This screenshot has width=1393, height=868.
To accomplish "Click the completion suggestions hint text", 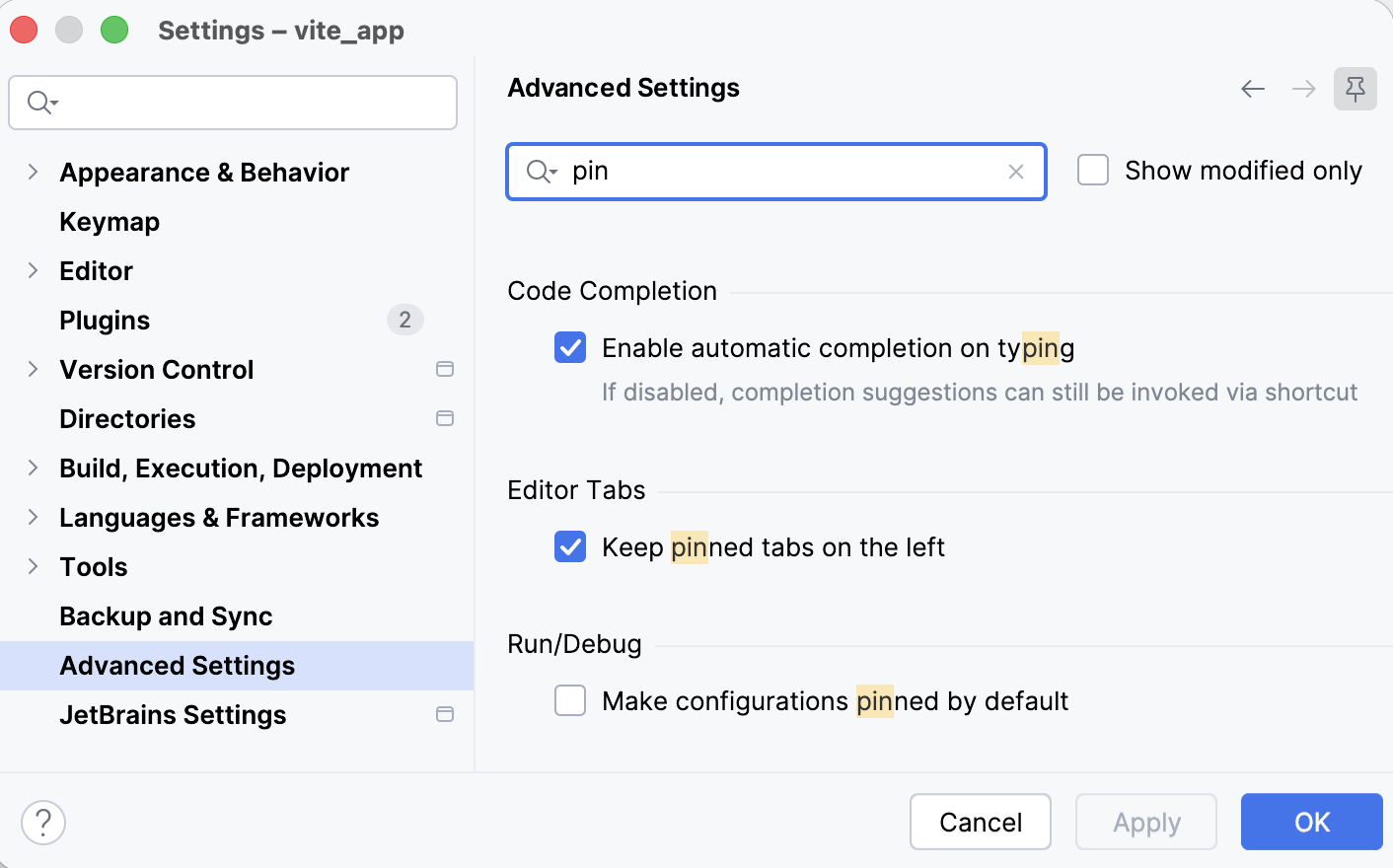I will click(x=980, y=393).
